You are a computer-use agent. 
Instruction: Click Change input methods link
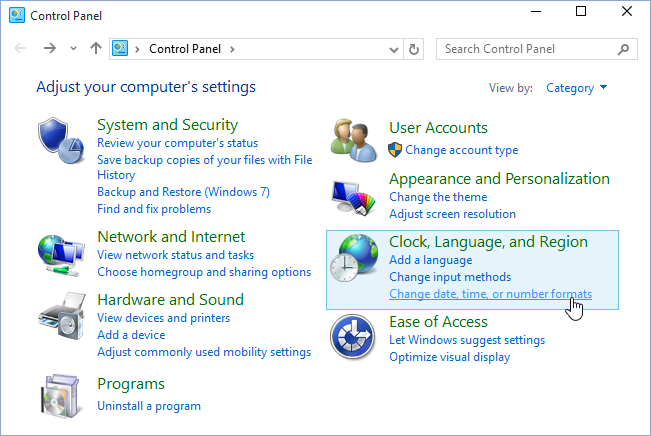click(450, 277)
